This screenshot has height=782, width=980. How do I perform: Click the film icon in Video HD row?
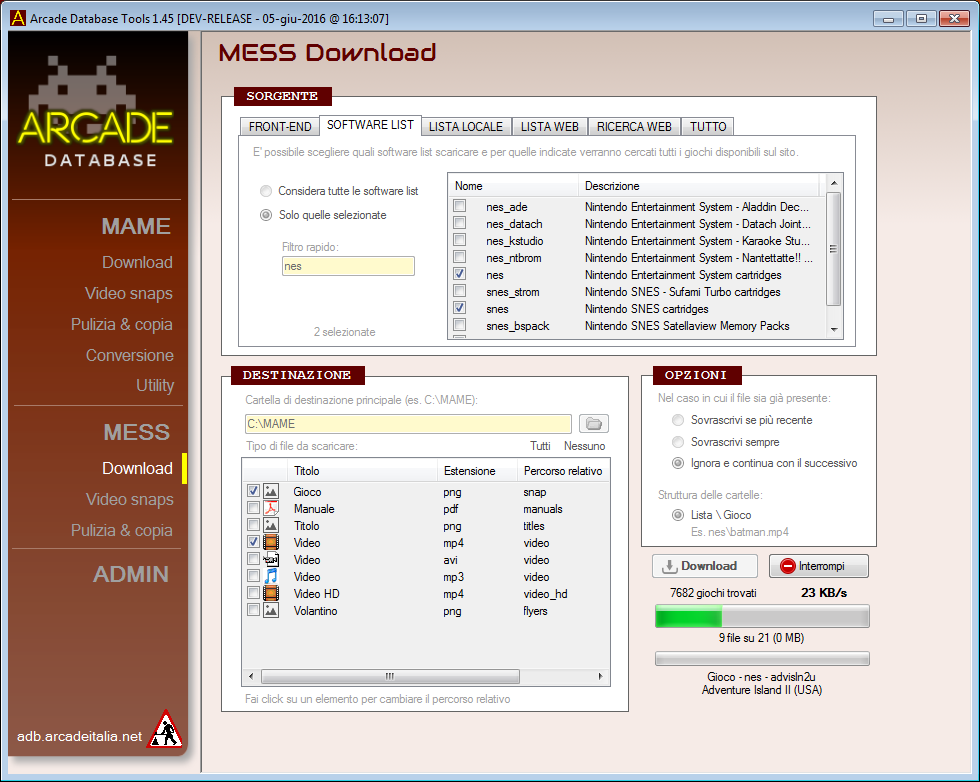click(271, 594)
